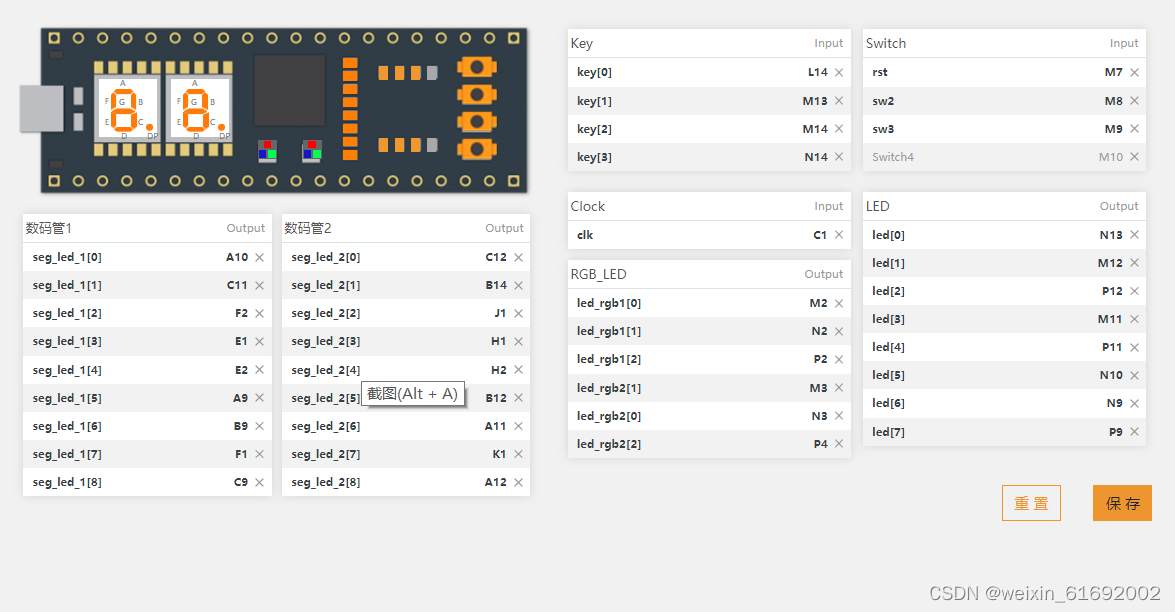Screen dimensions: 1175x612
Task: Remove led_rgb2[1] pin M3
Action: (839, 388)
